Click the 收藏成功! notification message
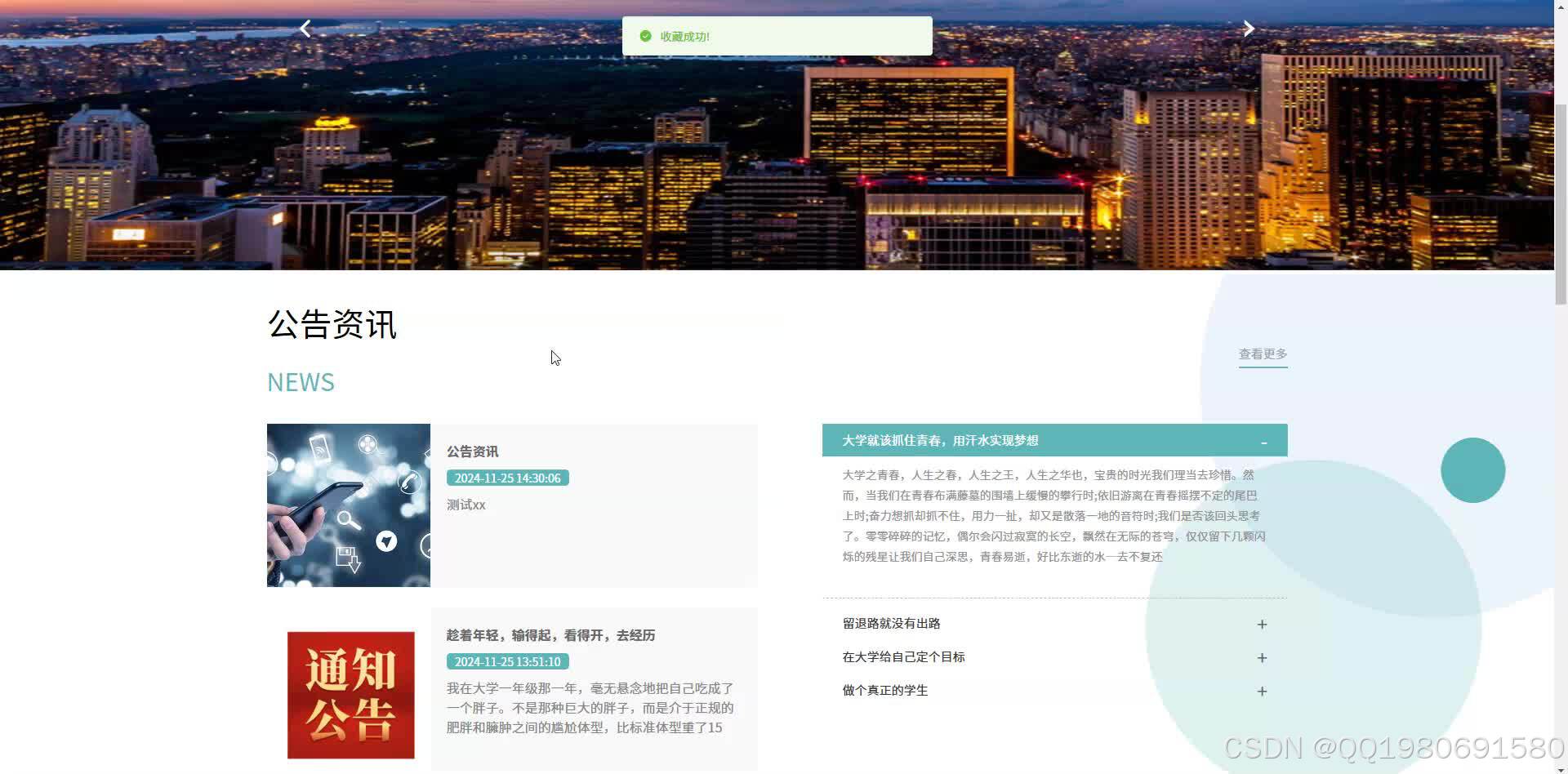 click(684, 37)
